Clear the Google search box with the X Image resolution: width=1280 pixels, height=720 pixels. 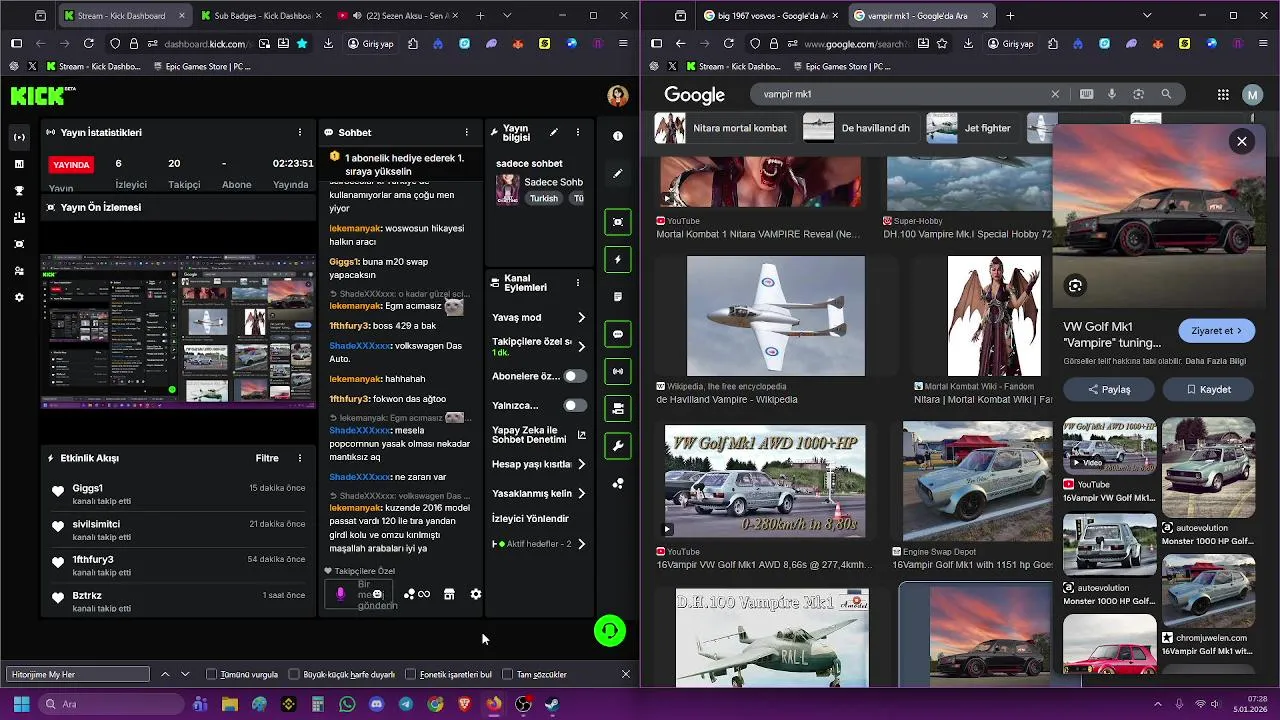coord(1055,94)
